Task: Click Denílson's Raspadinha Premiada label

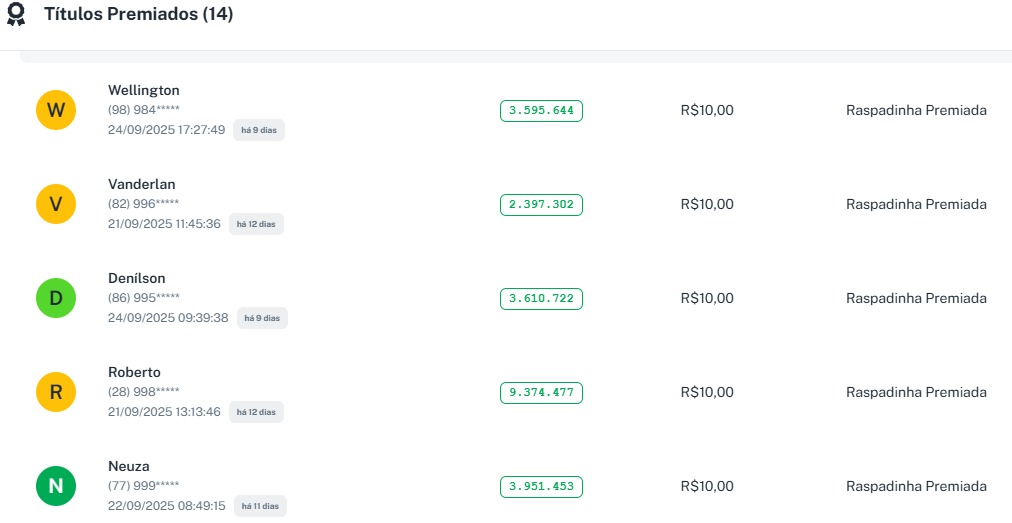Action: click(916, 298)
